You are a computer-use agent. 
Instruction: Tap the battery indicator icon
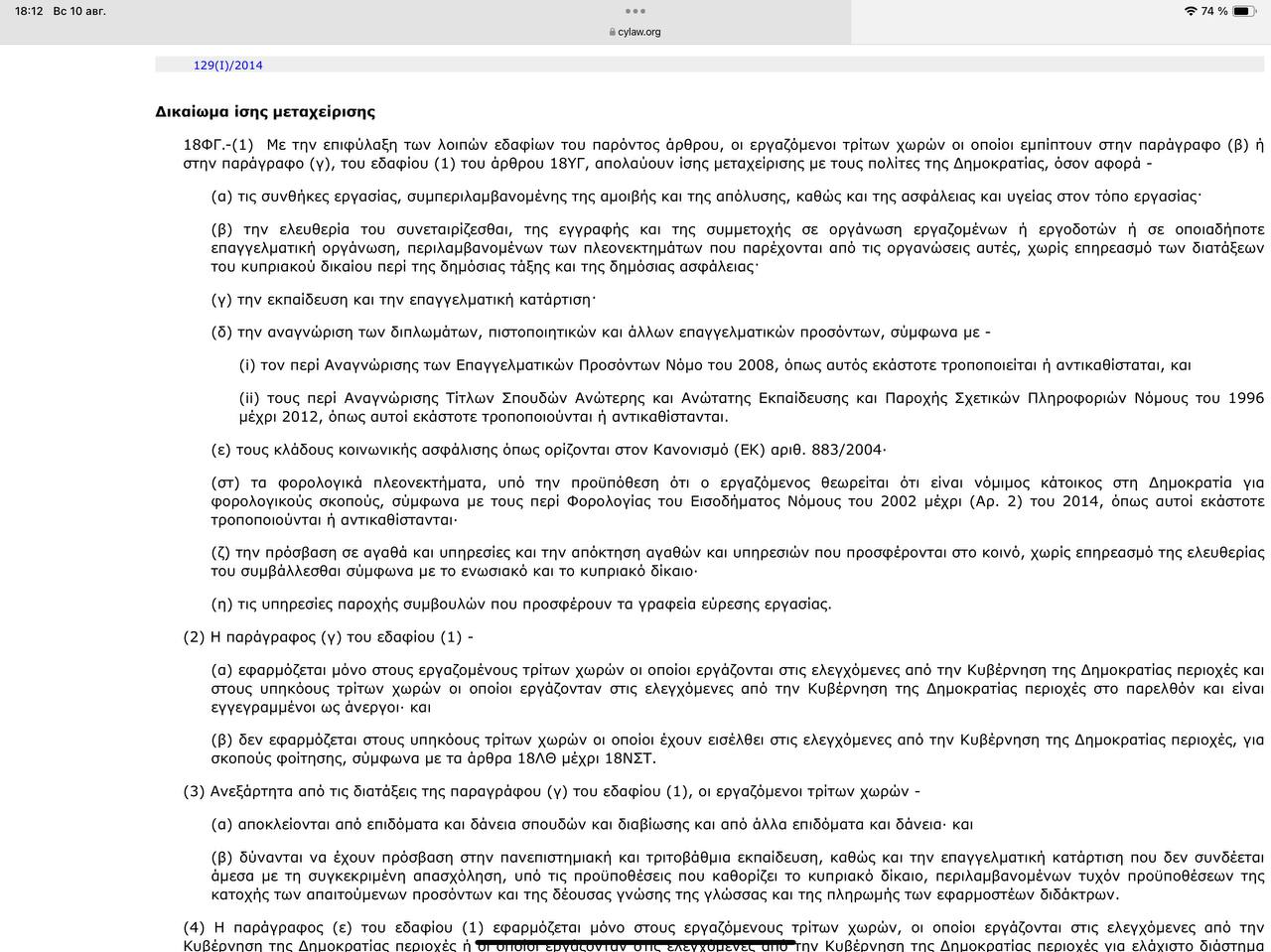(x=1245, y=11)
